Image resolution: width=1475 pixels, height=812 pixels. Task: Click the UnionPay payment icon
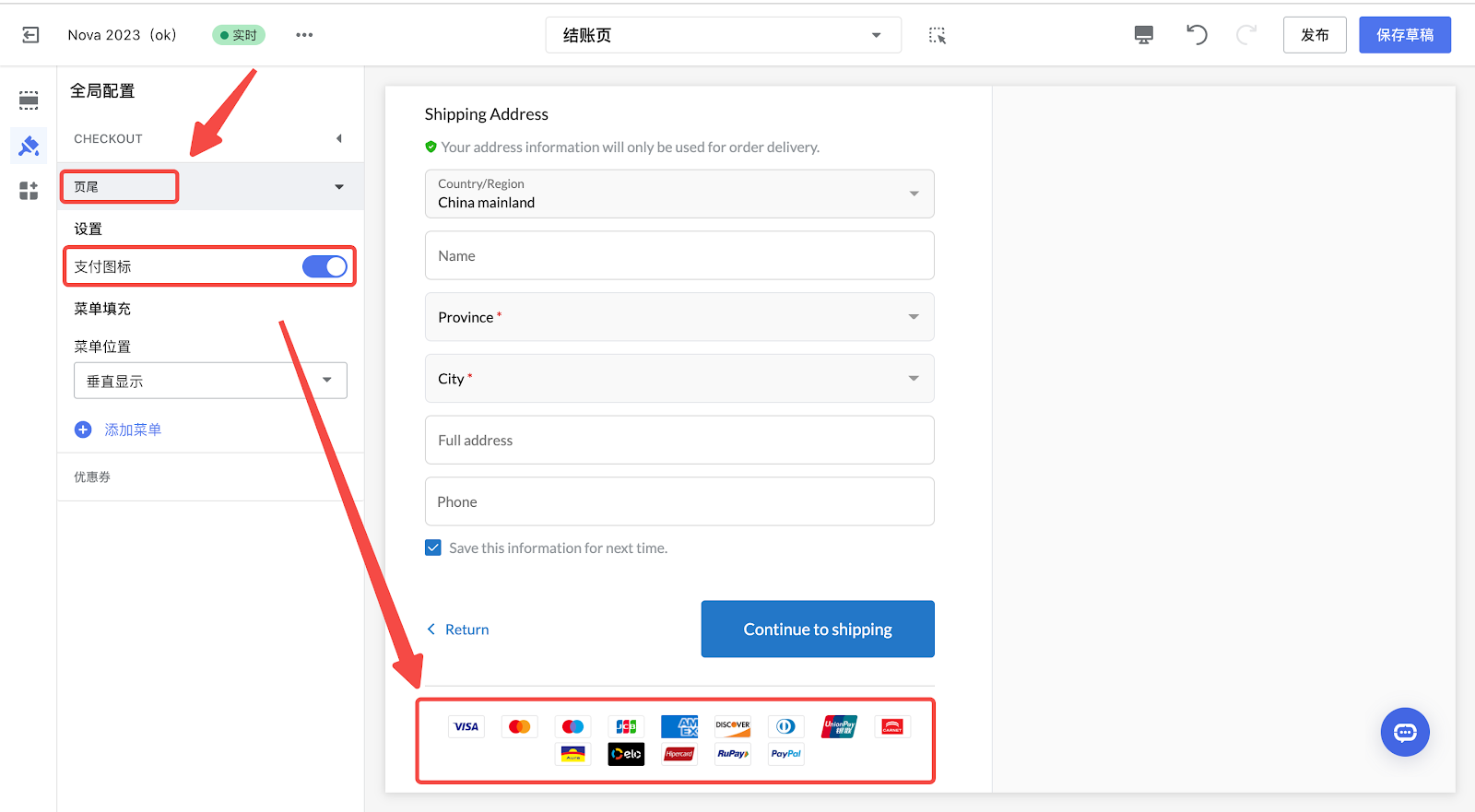(840, 726)
